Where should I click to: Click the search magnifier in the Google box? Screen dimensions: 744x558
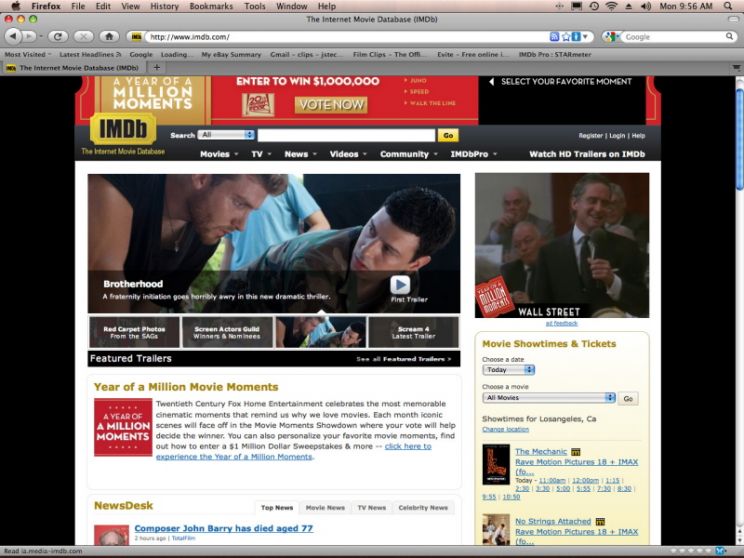(729, 36)
